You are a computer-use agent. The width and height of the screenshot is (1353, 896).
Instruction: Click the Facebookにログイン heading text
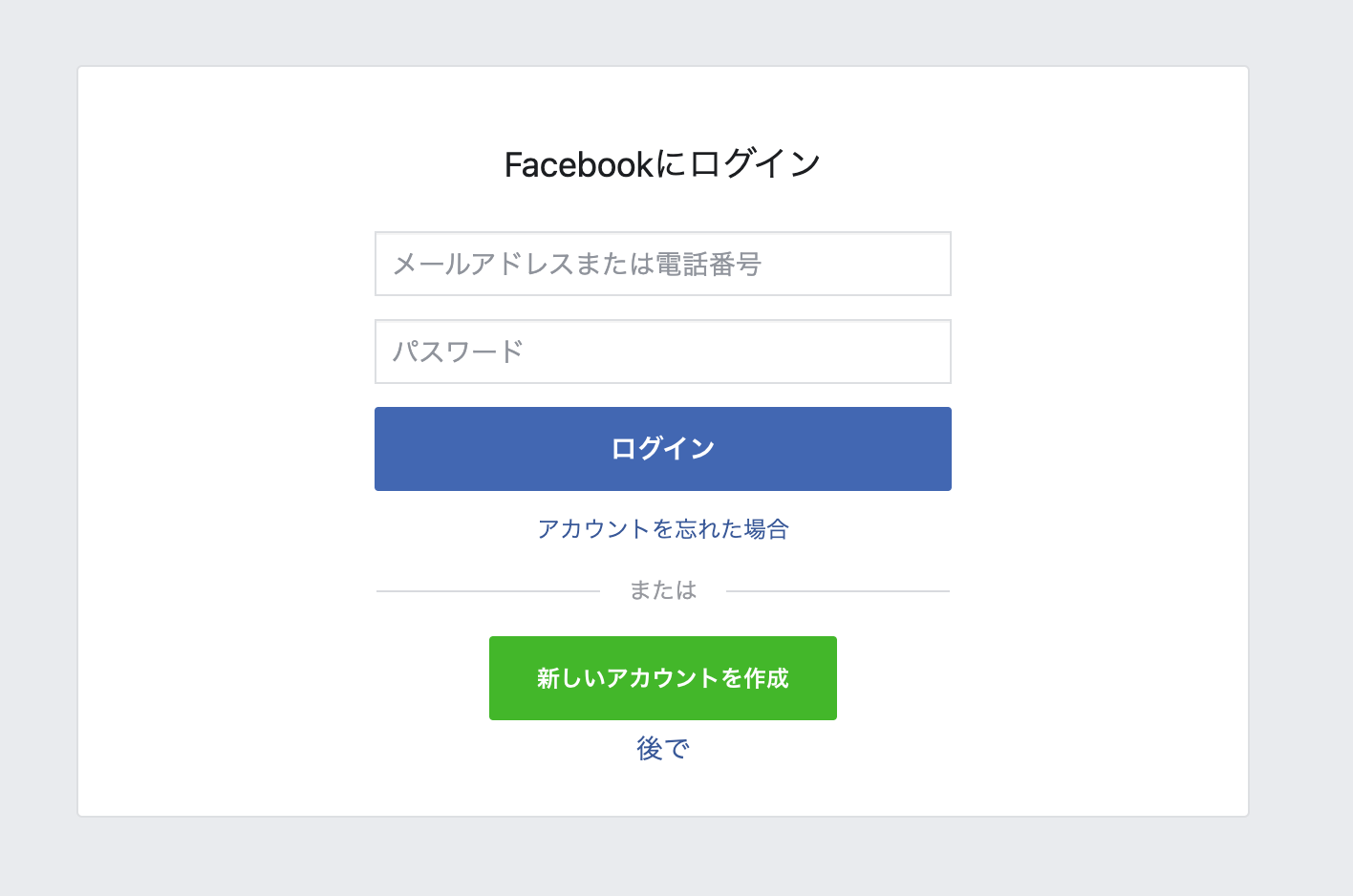click(x=662, y=164)
